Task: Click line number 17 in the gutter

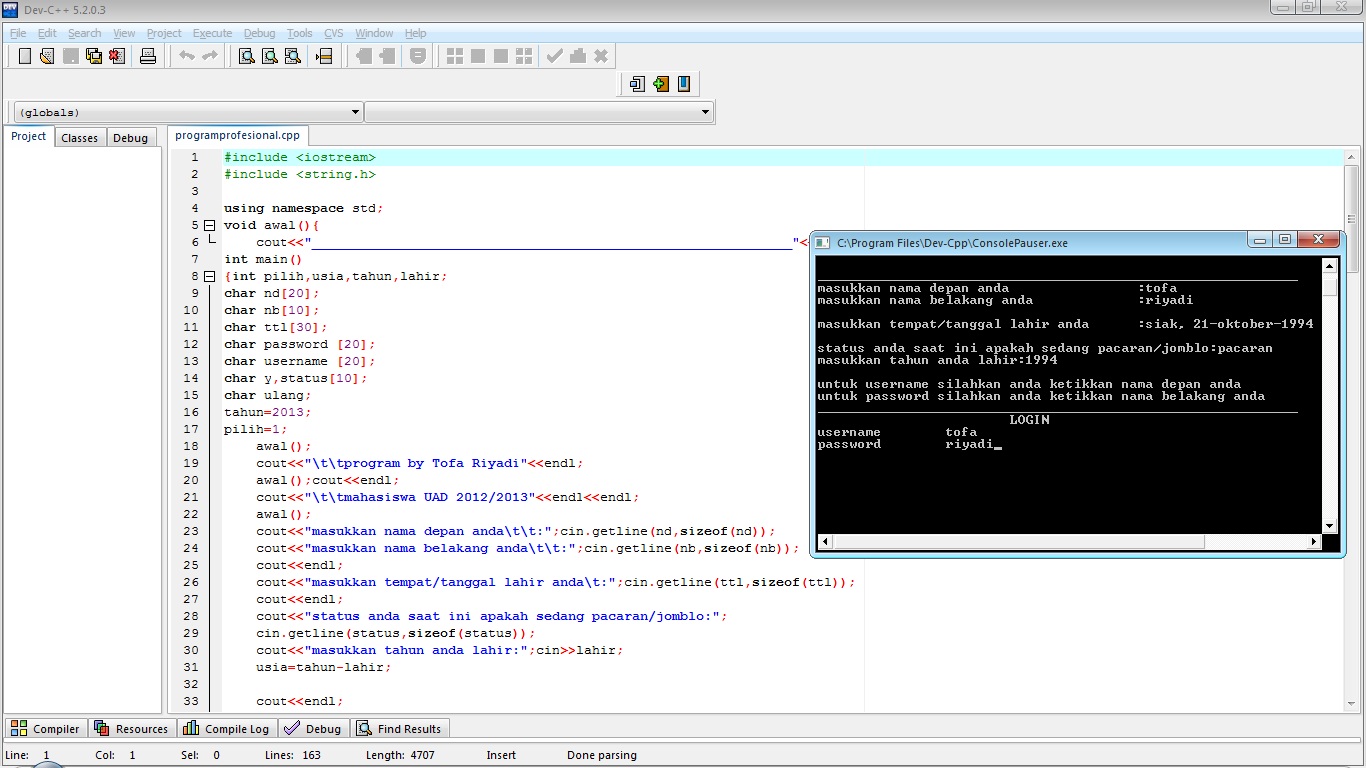Action: (190, 429)
